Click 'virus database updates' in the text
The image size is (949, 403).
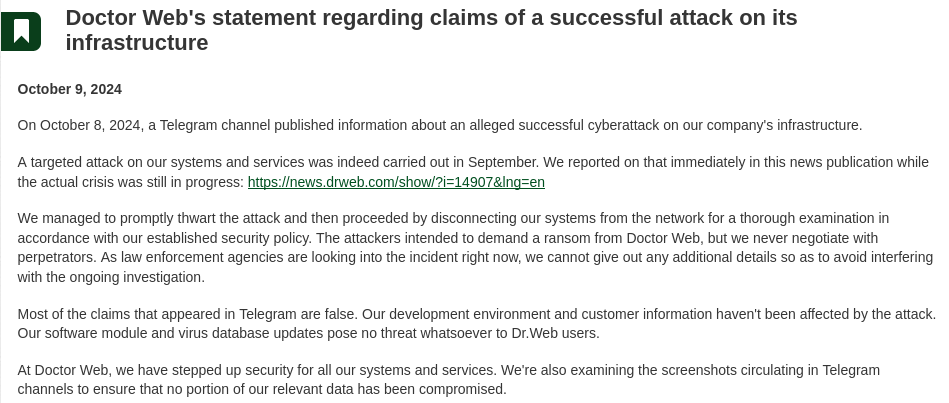click(x=251, y=333)
